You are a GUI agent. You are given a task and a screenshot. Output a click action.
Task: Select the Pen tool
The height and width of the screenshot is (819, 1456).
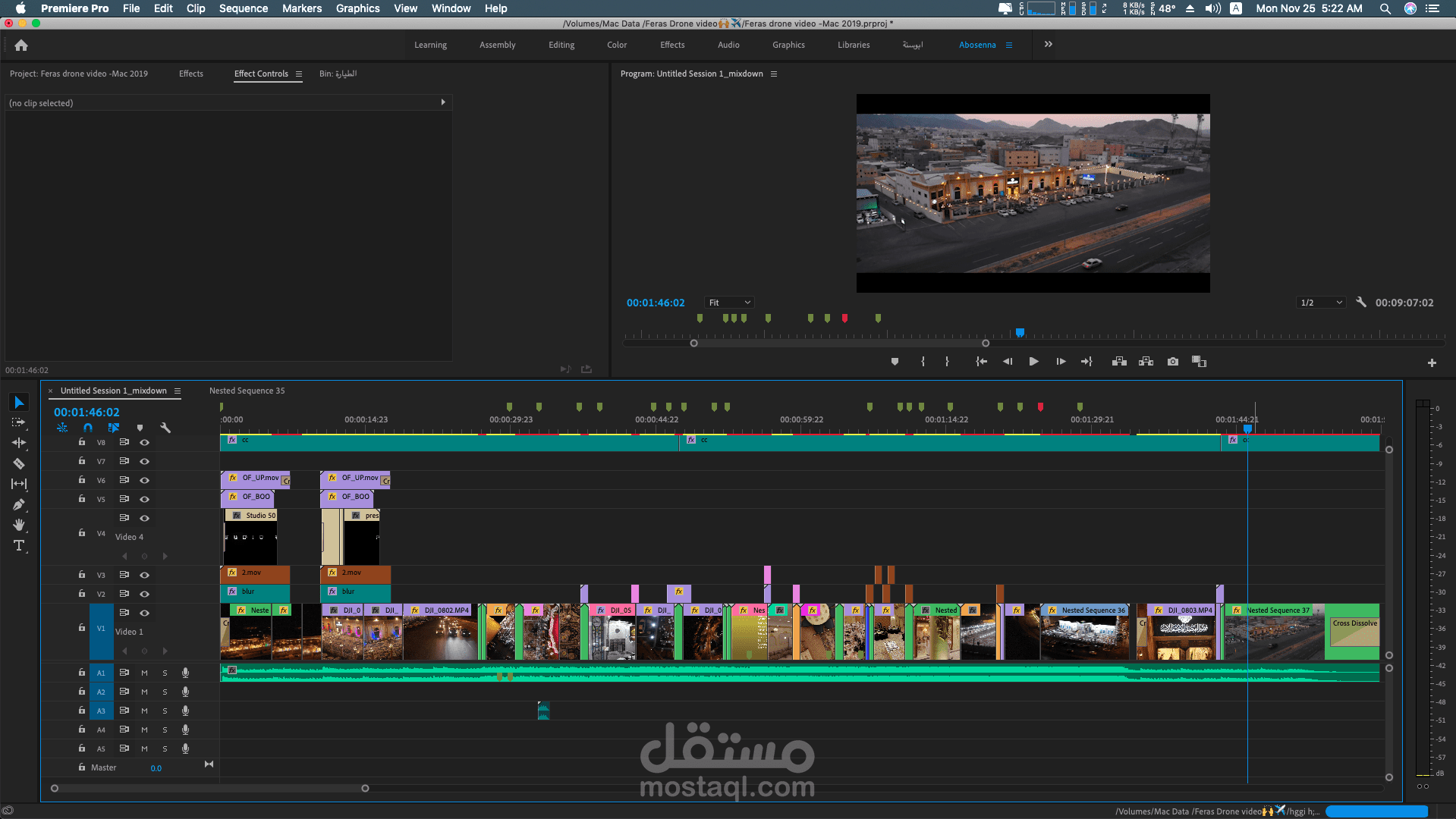(x=19, y=504)
